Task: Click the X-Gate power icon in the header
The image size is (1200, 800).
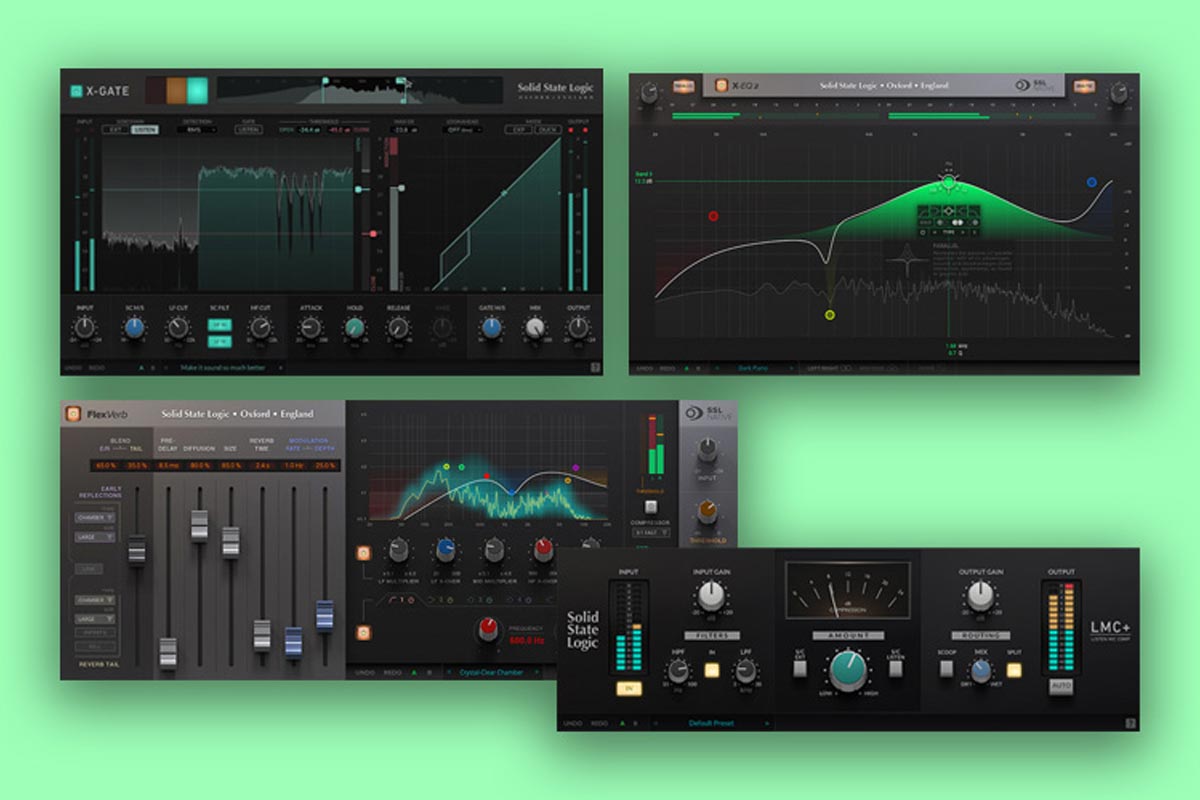Action: 75,90
